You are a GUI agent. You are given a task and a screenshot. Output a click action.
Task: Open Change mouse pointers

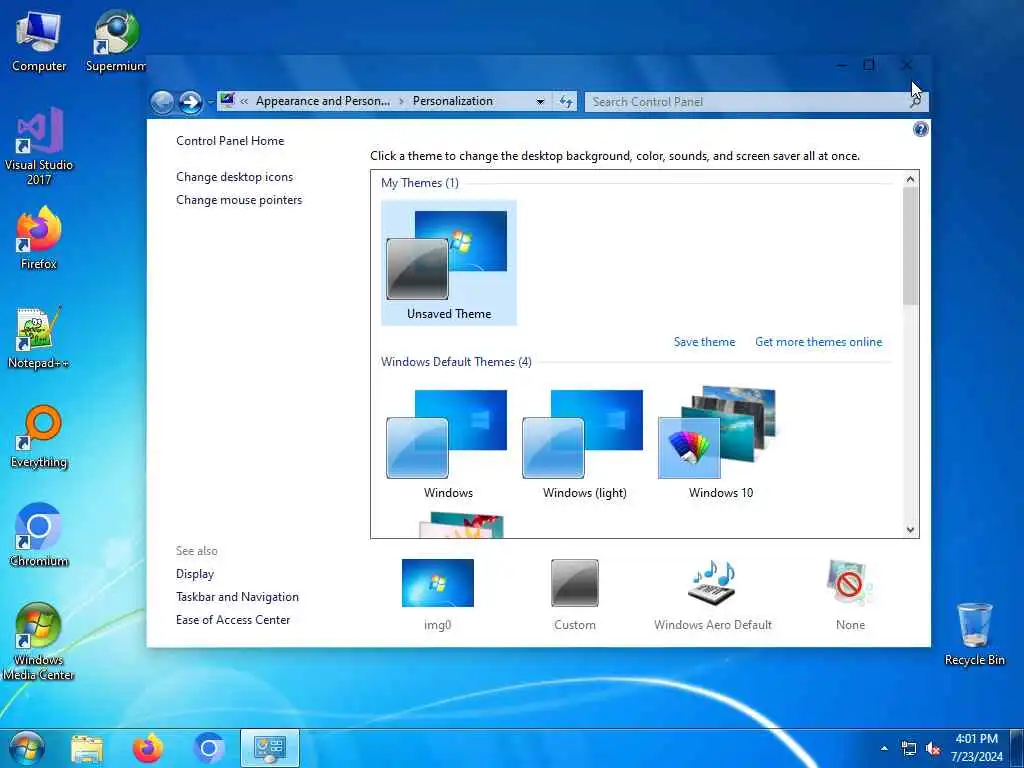pos(239,200)
